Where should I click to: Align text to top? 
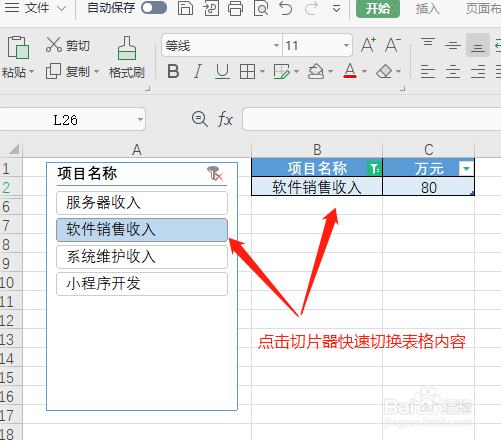(x=428, y=43)
